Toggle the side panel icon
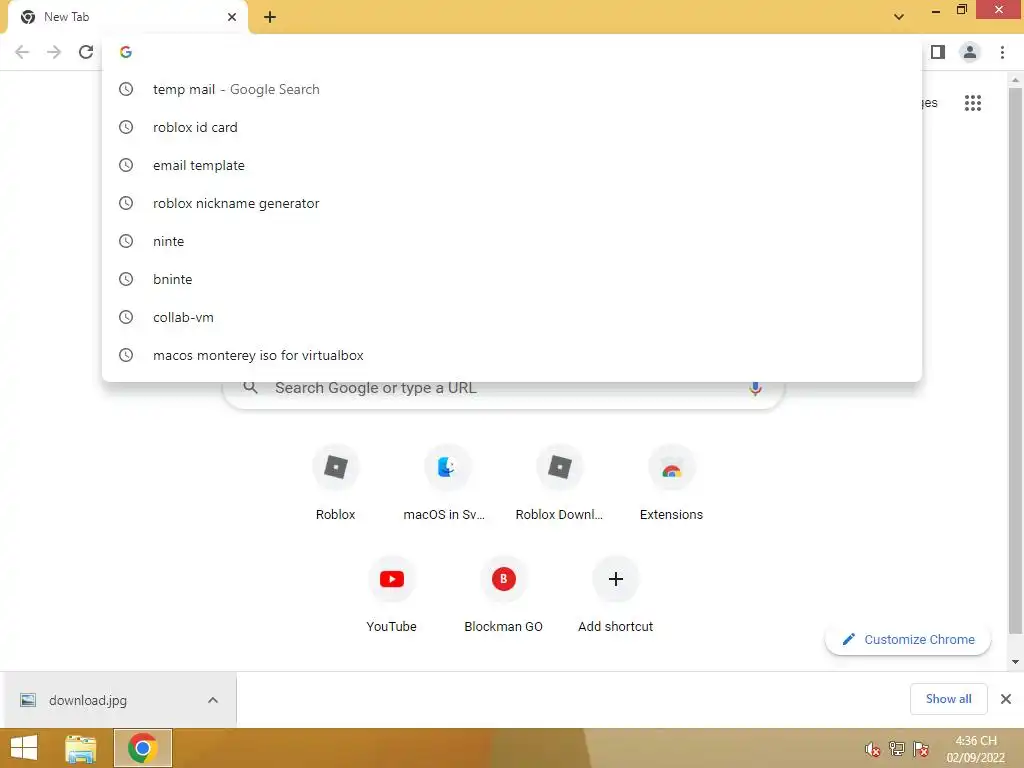Screen dimensions: 1024x768 pyautogui.click(x=938, y=52)
